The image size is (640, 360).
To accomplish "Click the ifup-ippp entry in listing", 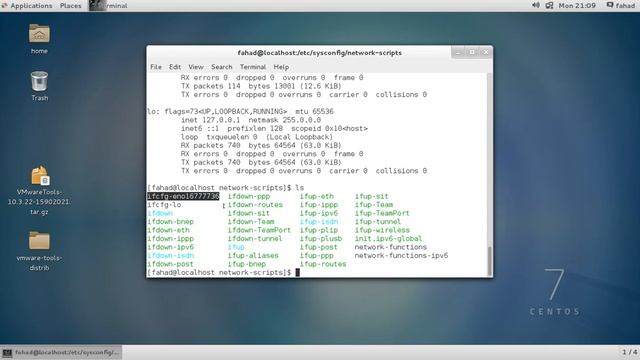I will click(x=319, y=205).
